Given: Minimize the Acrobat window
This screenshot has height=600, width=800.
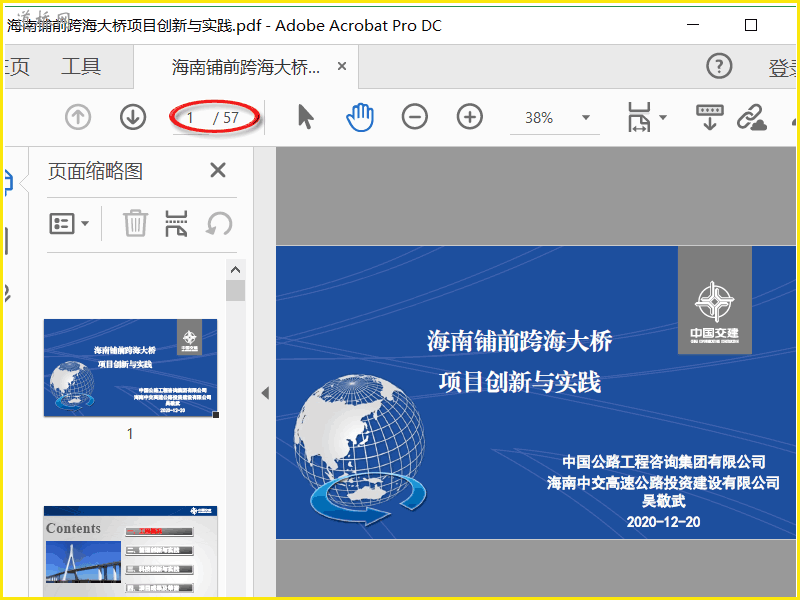Looking at the screenshot, I should pyautogui.click(x=693, y=24).
